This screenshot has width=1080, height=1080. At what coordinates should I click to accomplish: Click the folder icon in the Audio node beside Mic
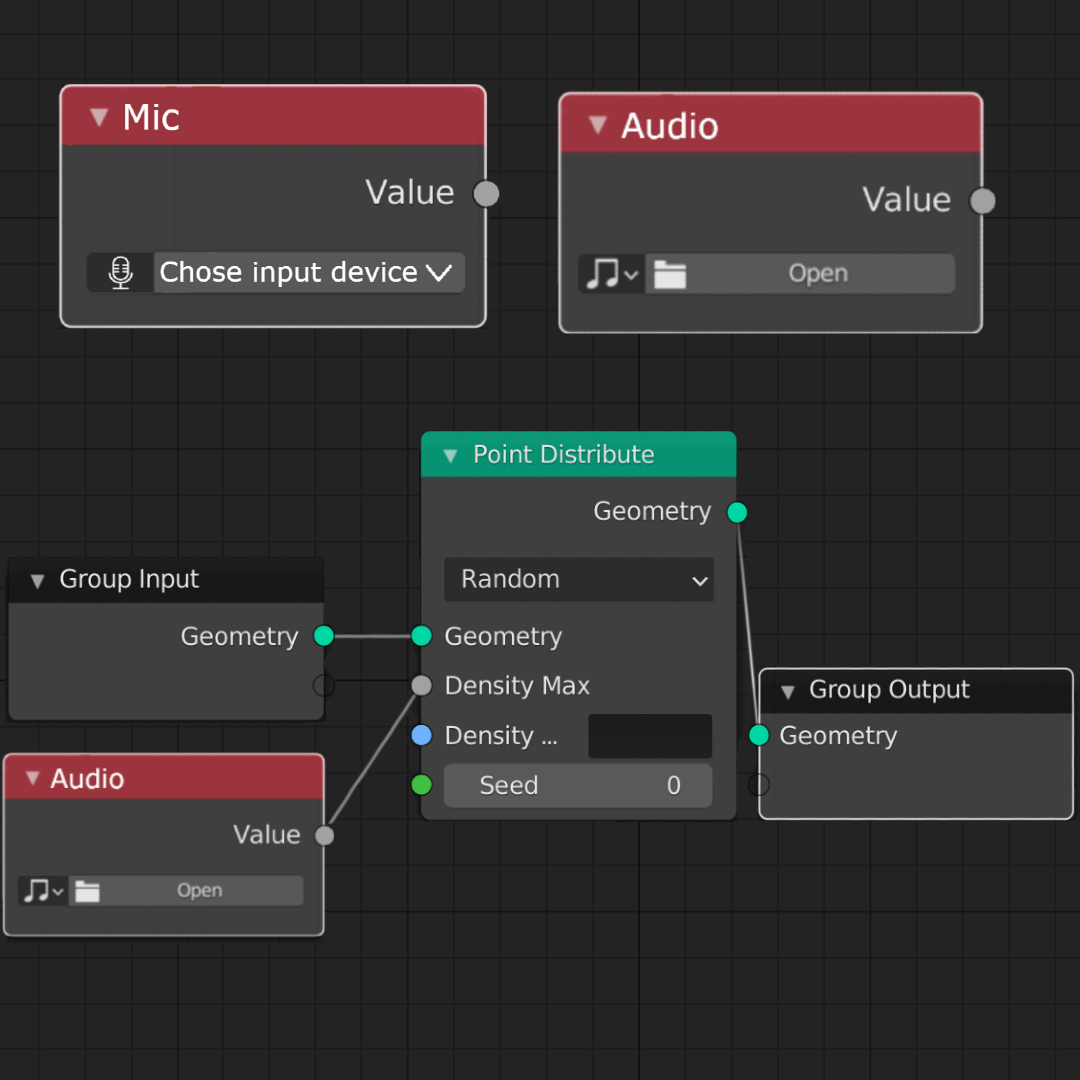tap(669, 274)
